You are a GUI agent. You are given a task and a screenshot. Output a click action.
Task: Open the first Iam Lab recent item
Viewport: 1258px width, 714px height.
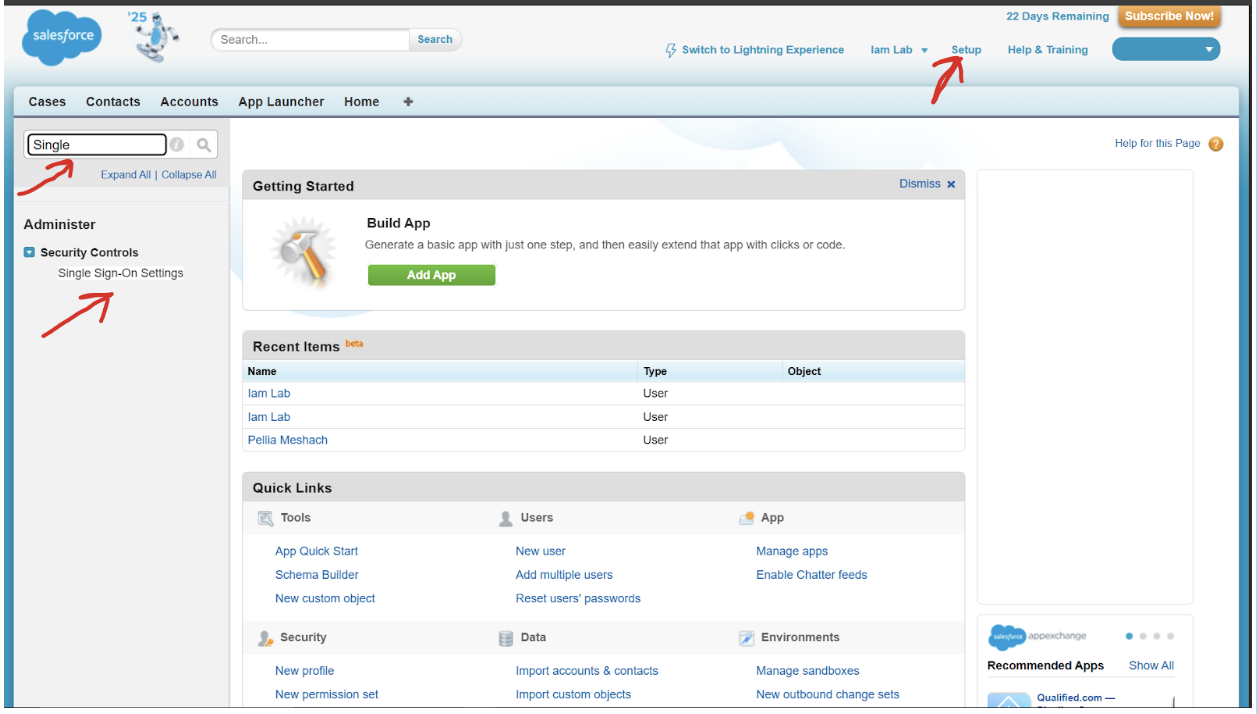pyautogui.click(x=269, y=393)
